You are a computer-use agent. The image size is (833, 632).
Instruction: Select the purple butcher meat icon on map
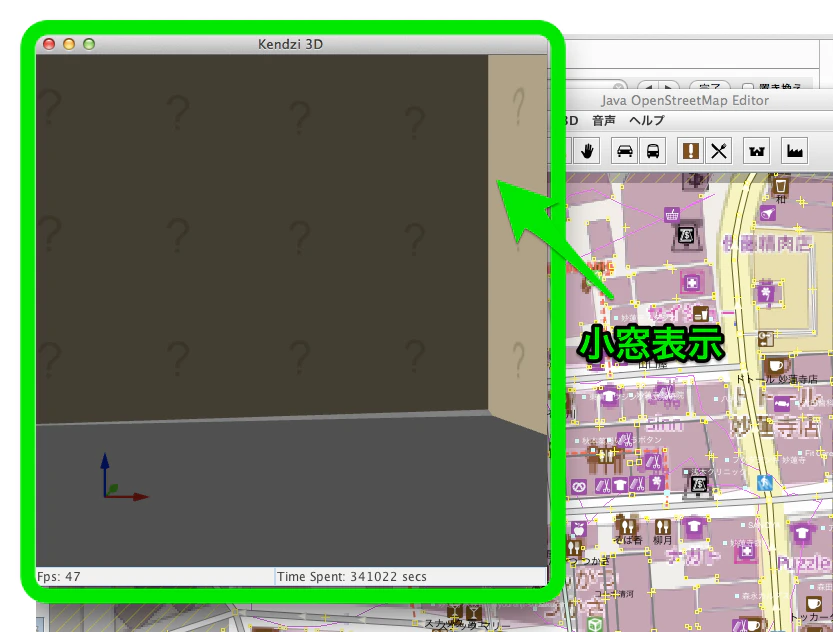(768, 213)
